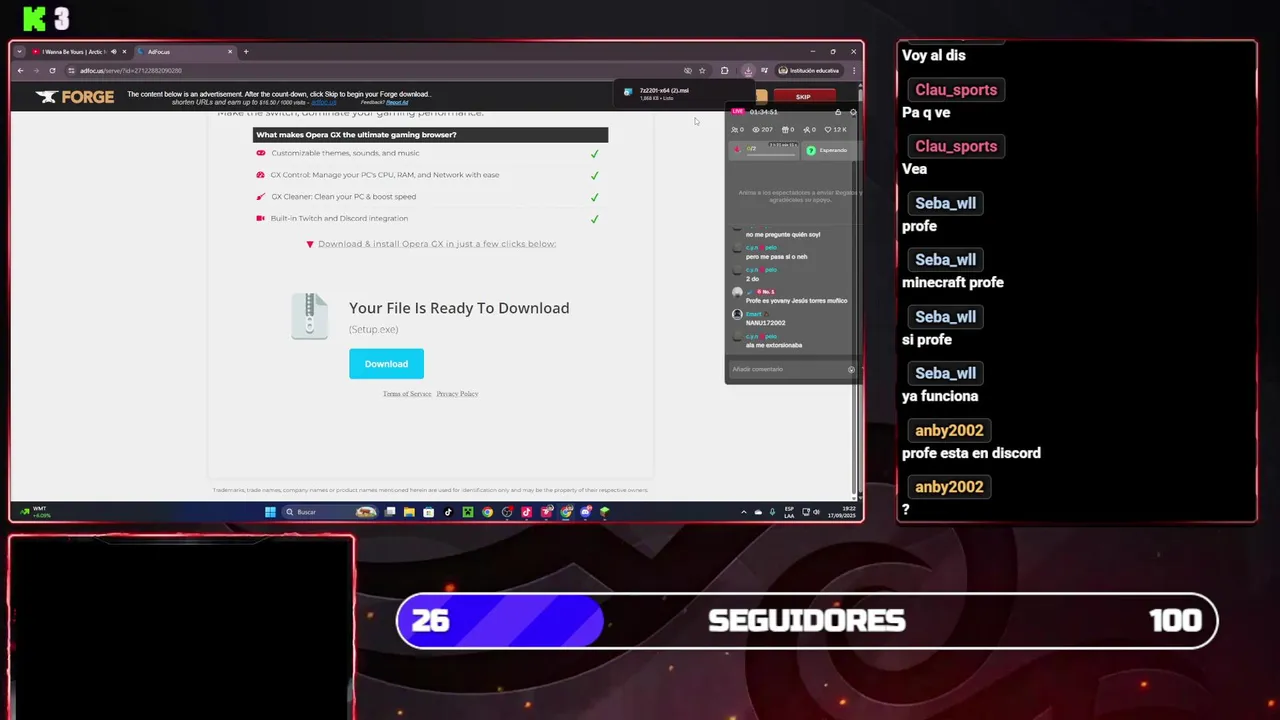
Task: Click the adfoc.us link in the banner
Action: click(323, 102)
